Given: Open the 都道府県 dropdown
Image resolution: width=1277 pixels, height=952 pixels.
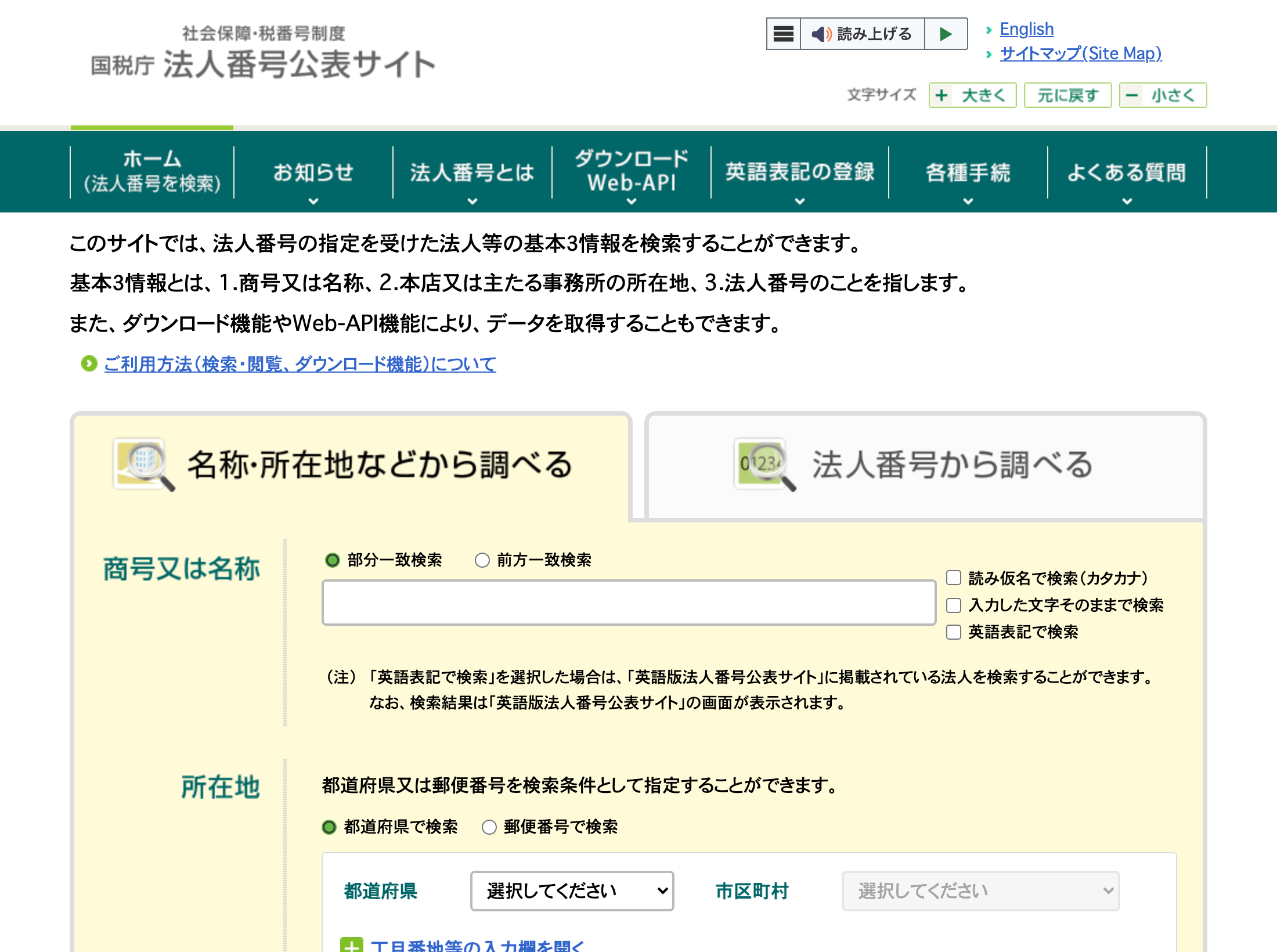Looking at the screenshot, I should (572, 891).
